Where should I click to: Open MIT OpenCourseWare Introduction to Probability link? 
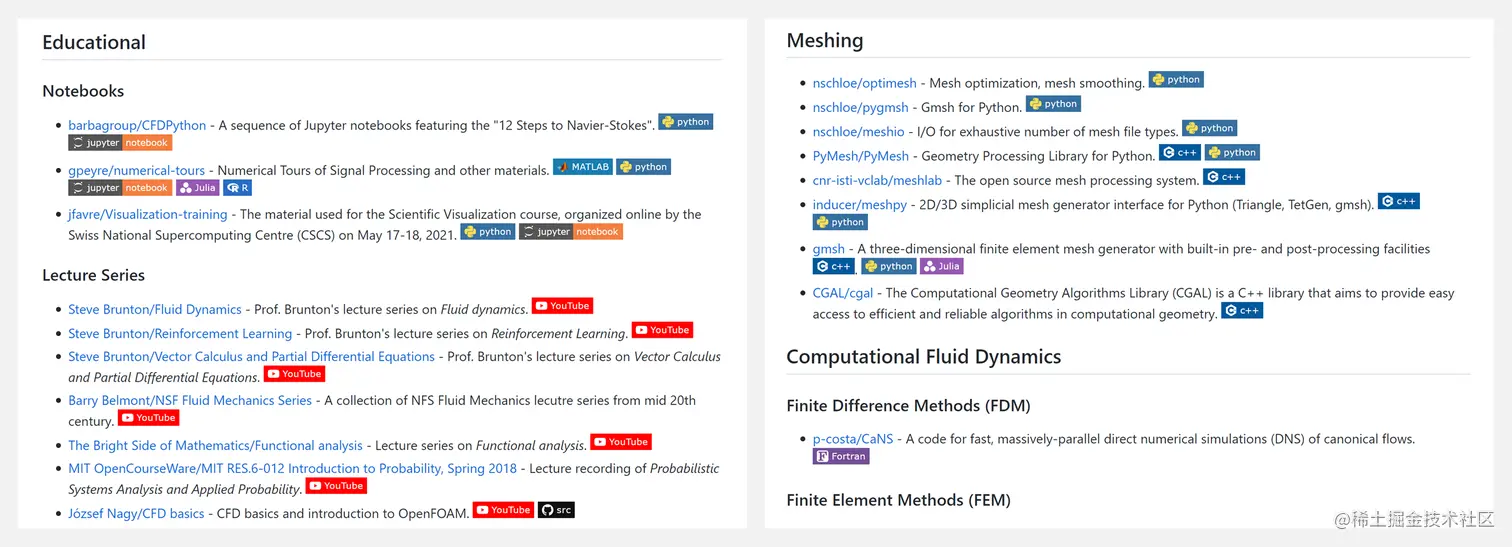pyautogui.click(x=292, y=469)
